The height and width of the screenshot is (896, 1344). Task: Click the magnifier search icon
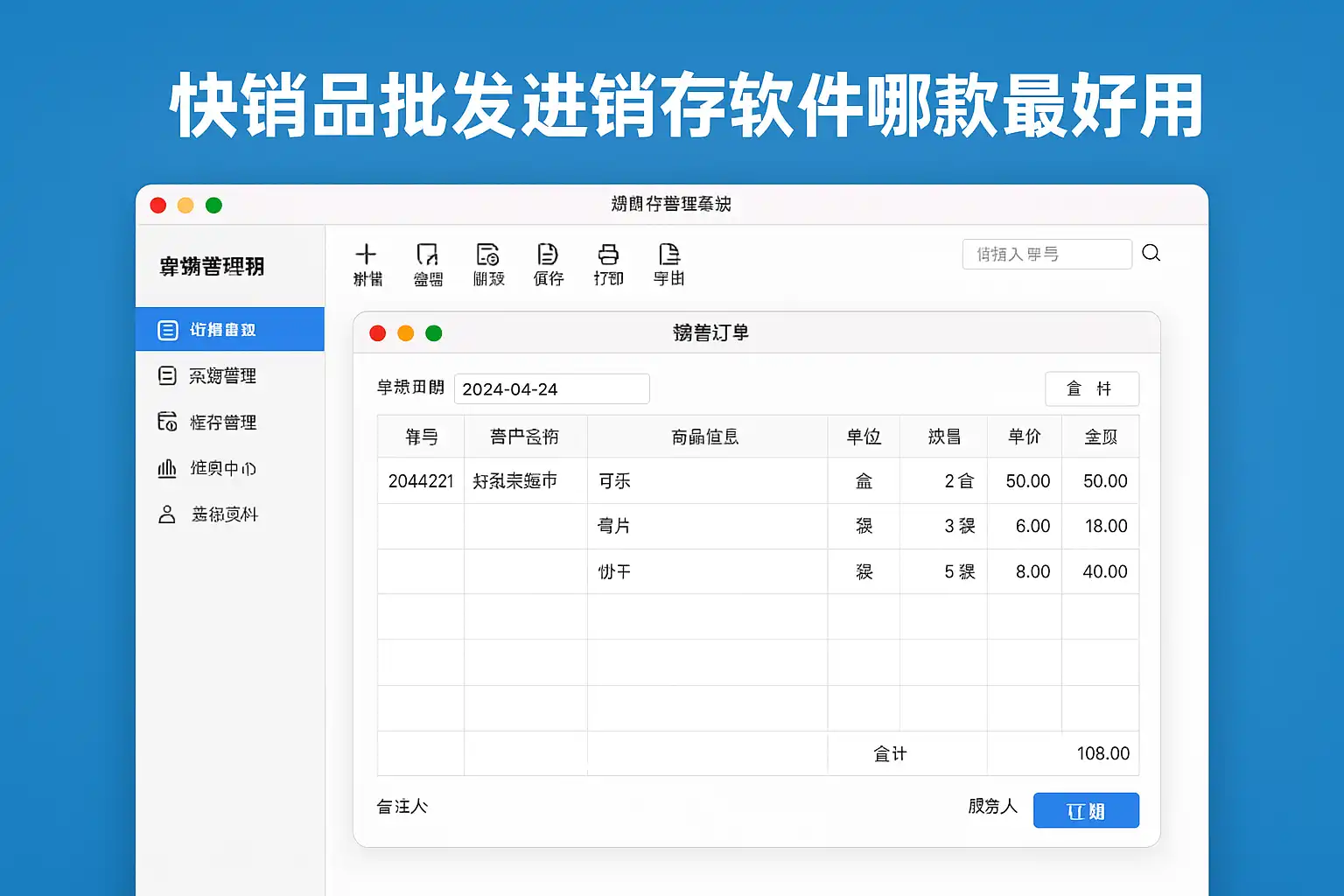[x=1151, y=253]
